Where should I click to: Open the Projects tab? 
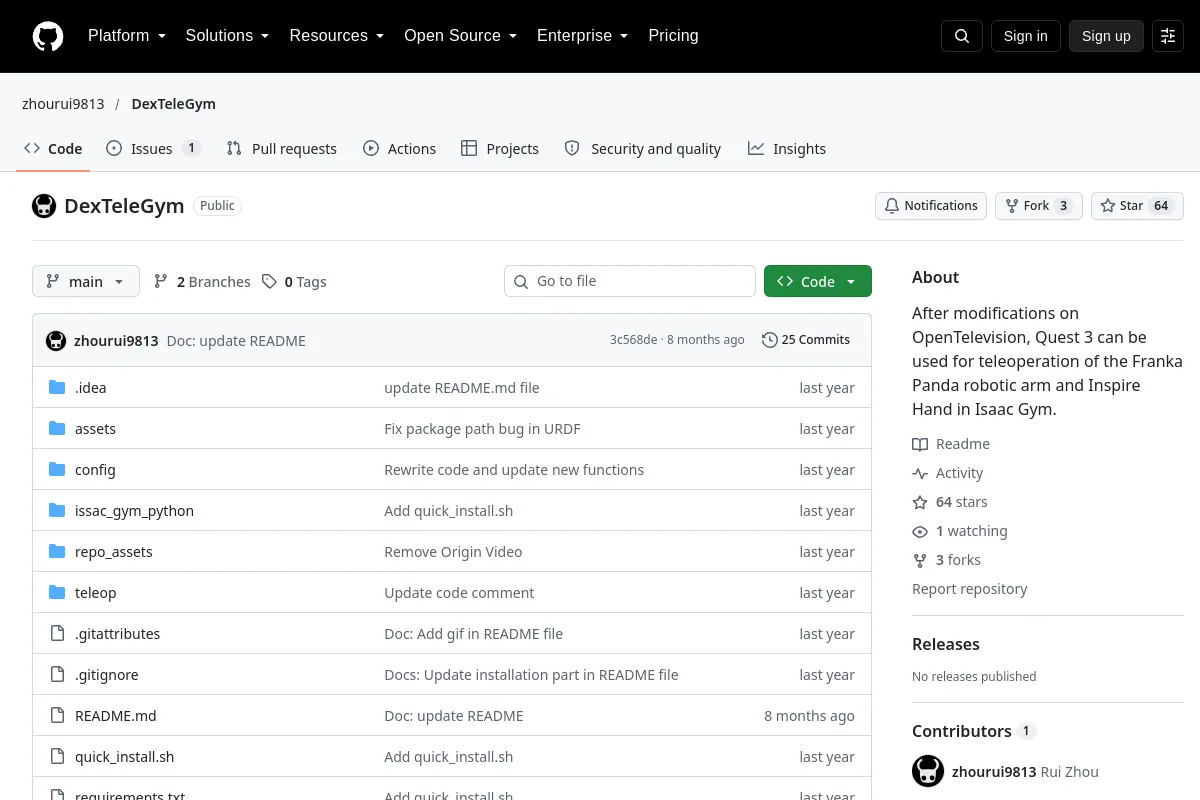click(x=500, y=149)
